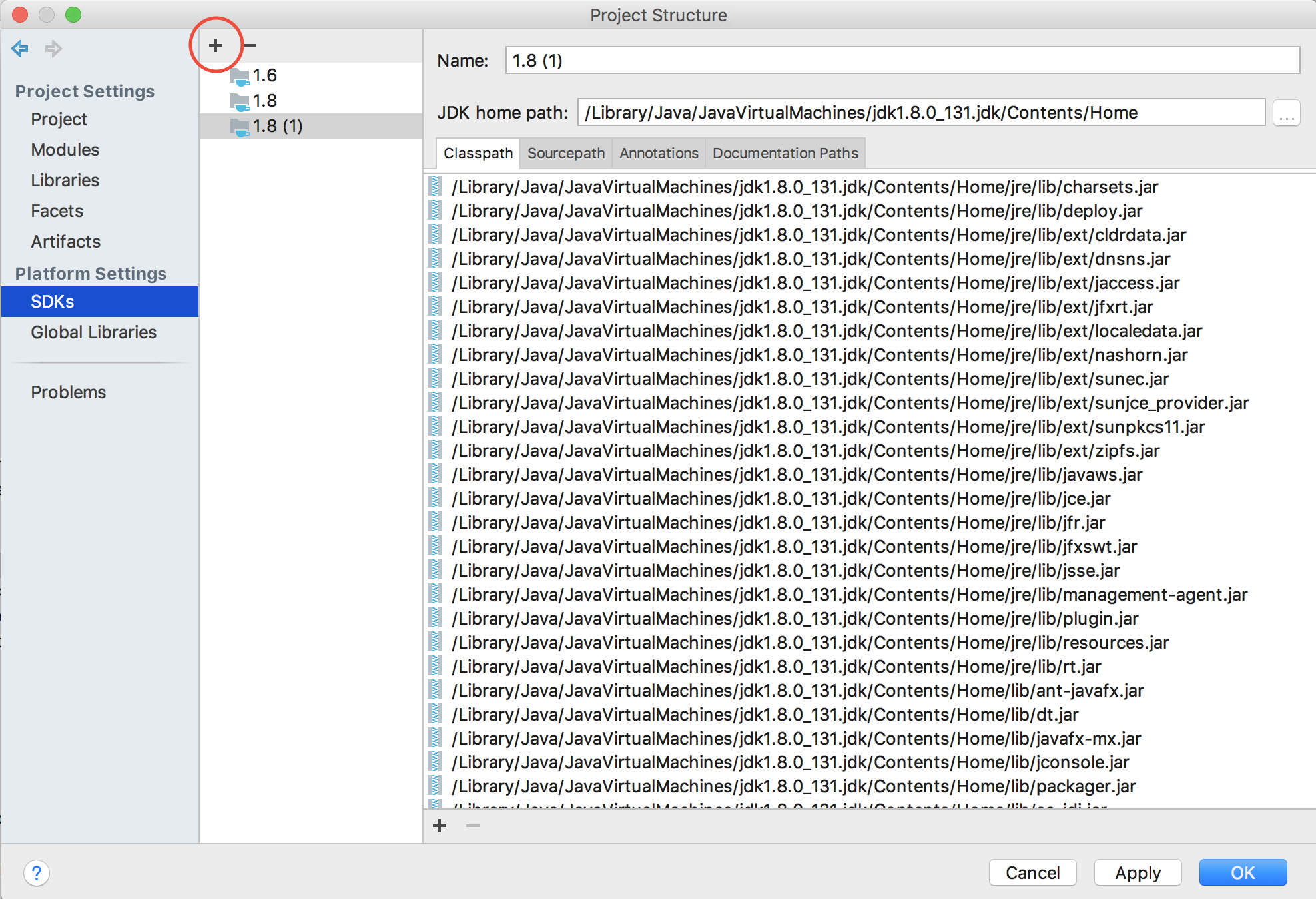Click the add classpath entry plus icon
Image resolution: width=1316 pixels, height=899 pixels.
pyautogui.click(x=440, y=826)
